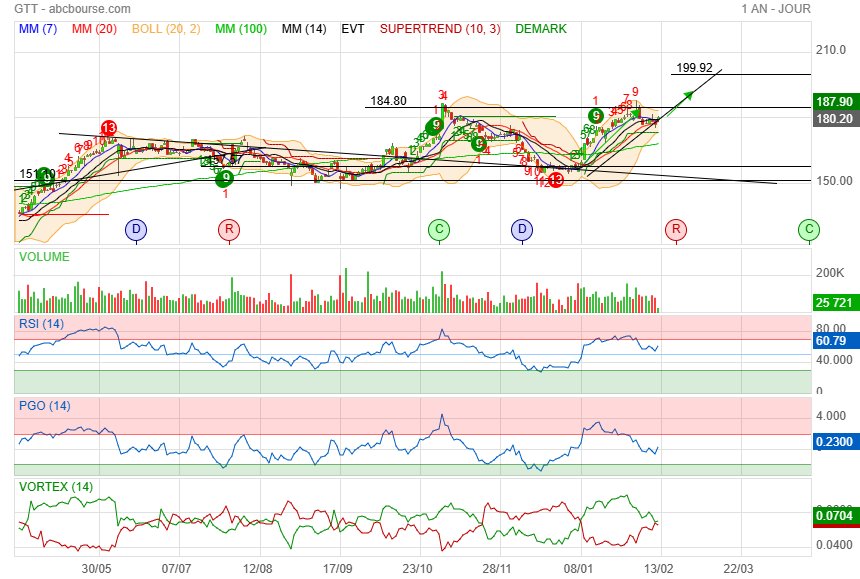
Task: Click the leftmost blue D event marker
Action: pos(135,230)
